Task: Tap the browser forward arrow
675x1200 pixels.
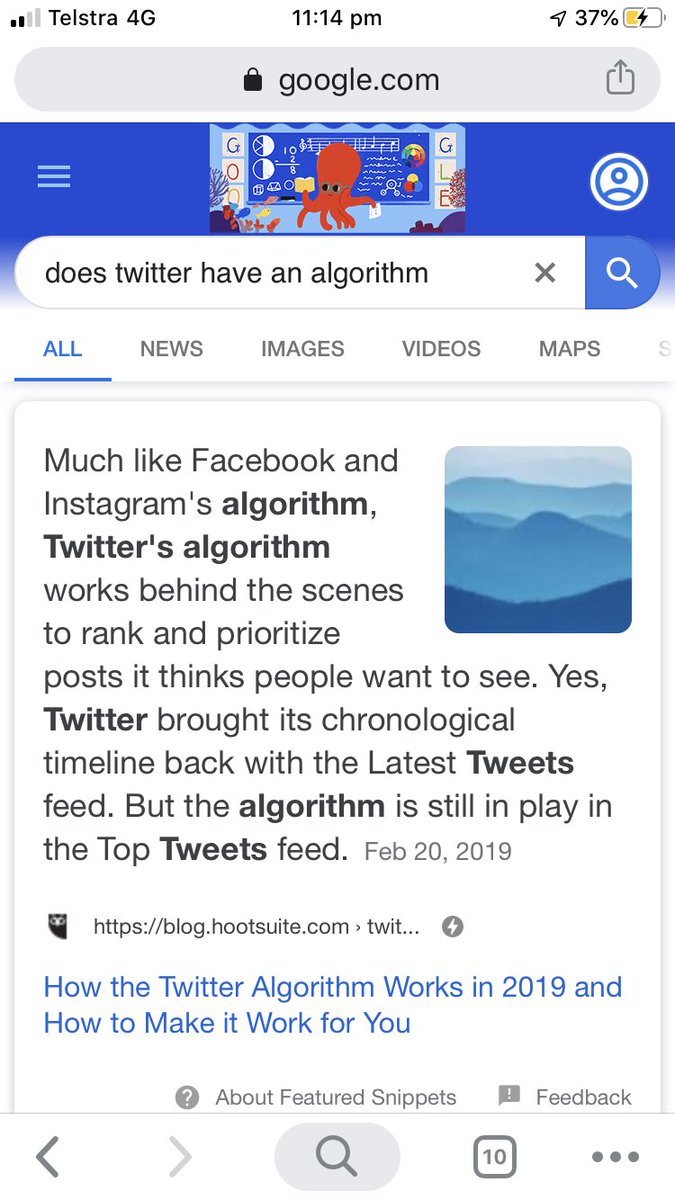Action: tap(180, 1157)
